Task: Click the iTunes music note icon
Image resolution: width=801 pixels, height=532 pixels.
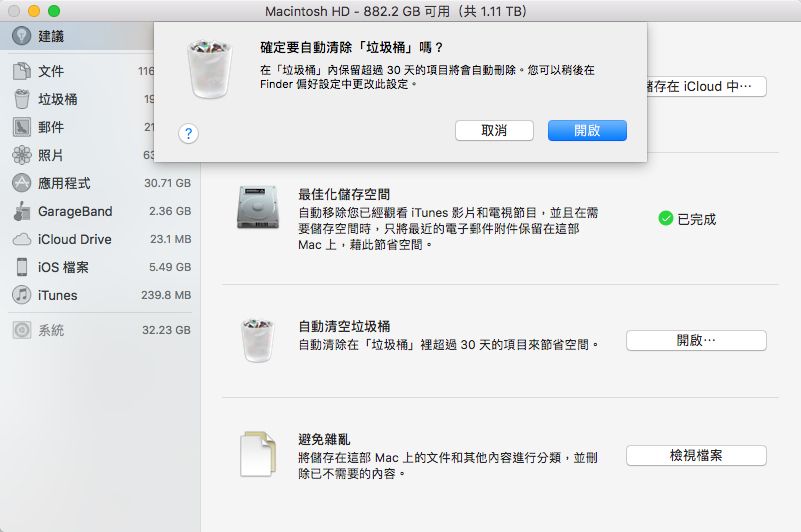Action: pyautogui.click(x=21, y=295)
